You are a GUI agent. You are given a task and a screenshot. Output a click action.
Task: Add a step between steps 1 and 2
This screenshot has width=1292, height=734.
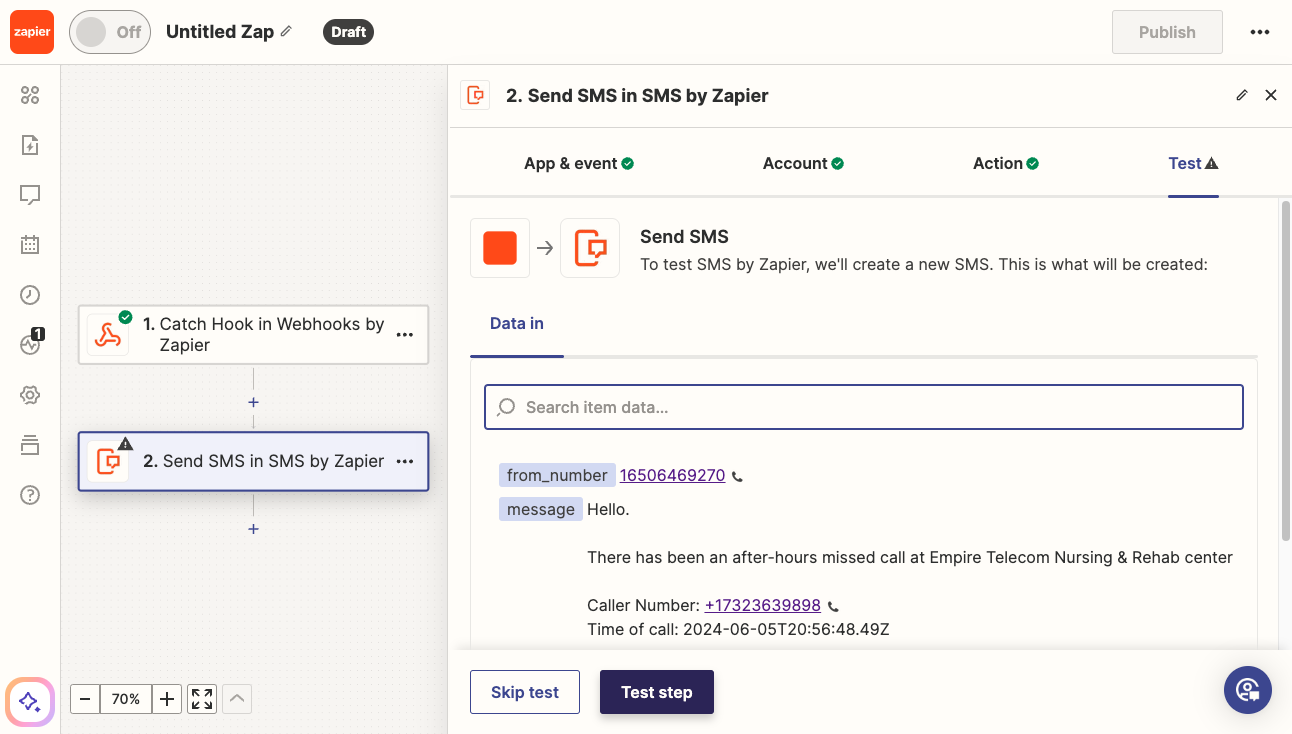click(x=254, y=402)
